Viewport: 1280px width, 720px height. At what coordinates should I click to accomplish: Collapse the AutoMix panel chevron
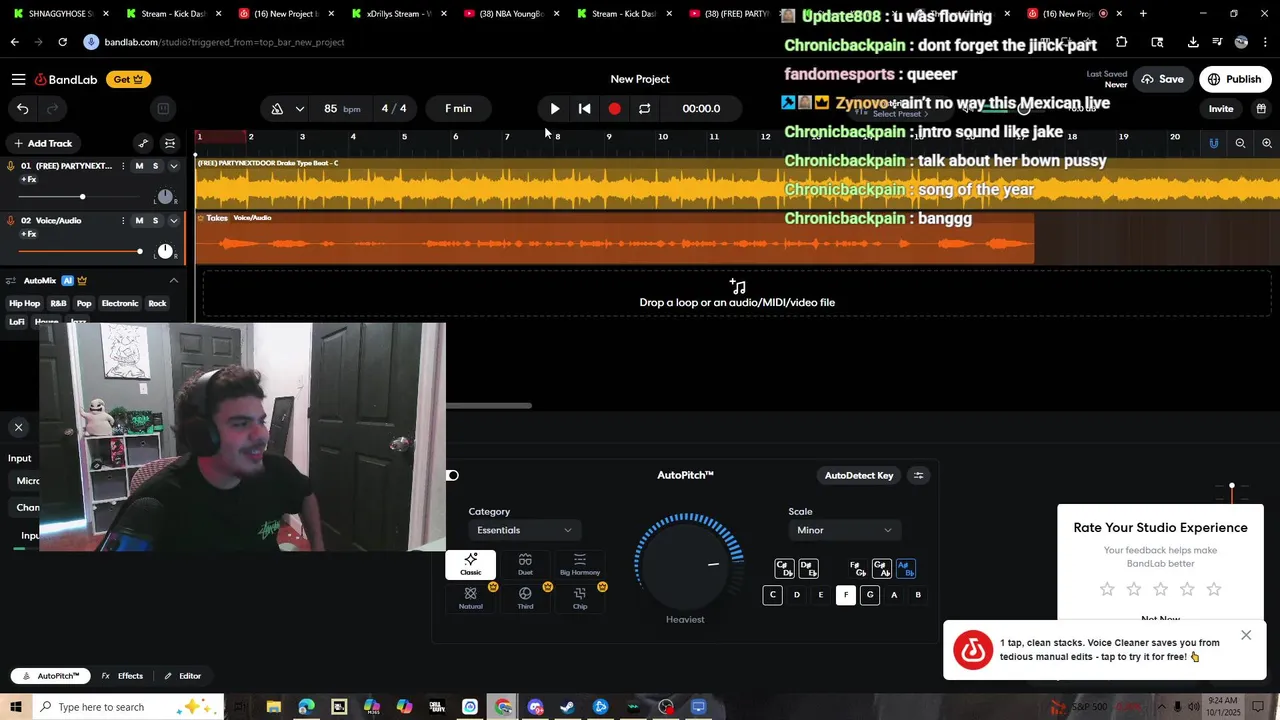click(173, 281)
